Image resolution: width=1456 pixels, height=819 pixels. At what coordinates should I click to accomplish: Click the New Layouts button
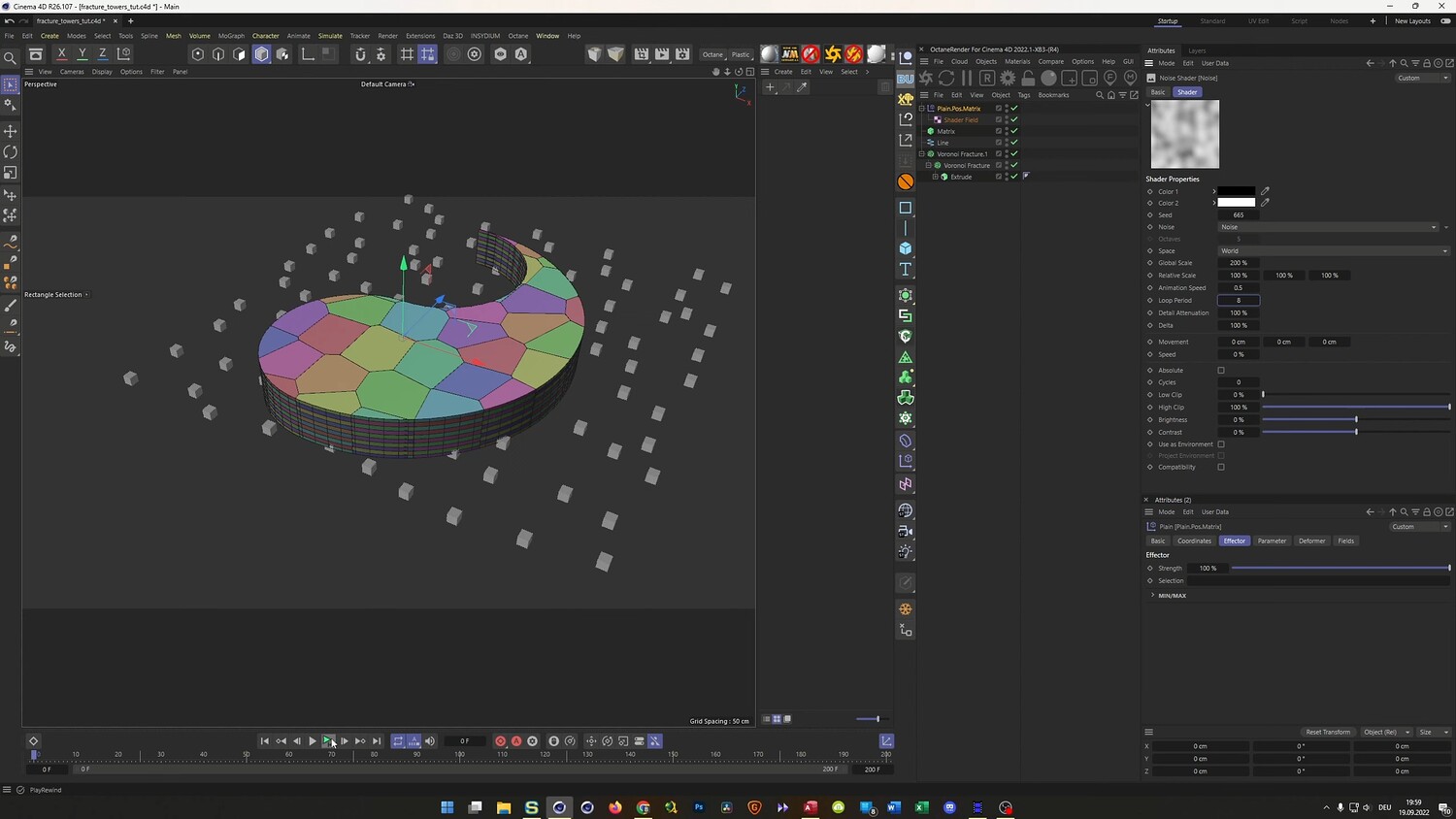coord(1412,21)
